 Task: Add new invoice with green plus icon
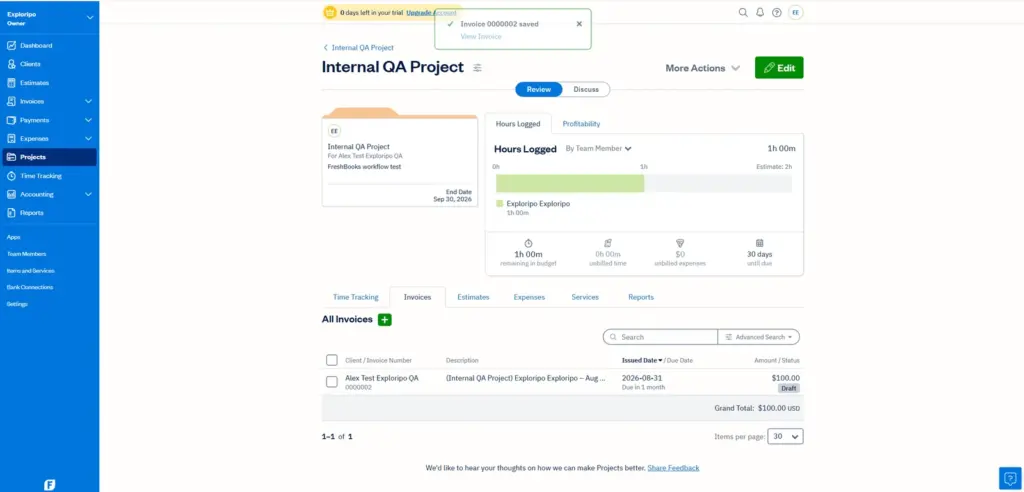point(385,320)
